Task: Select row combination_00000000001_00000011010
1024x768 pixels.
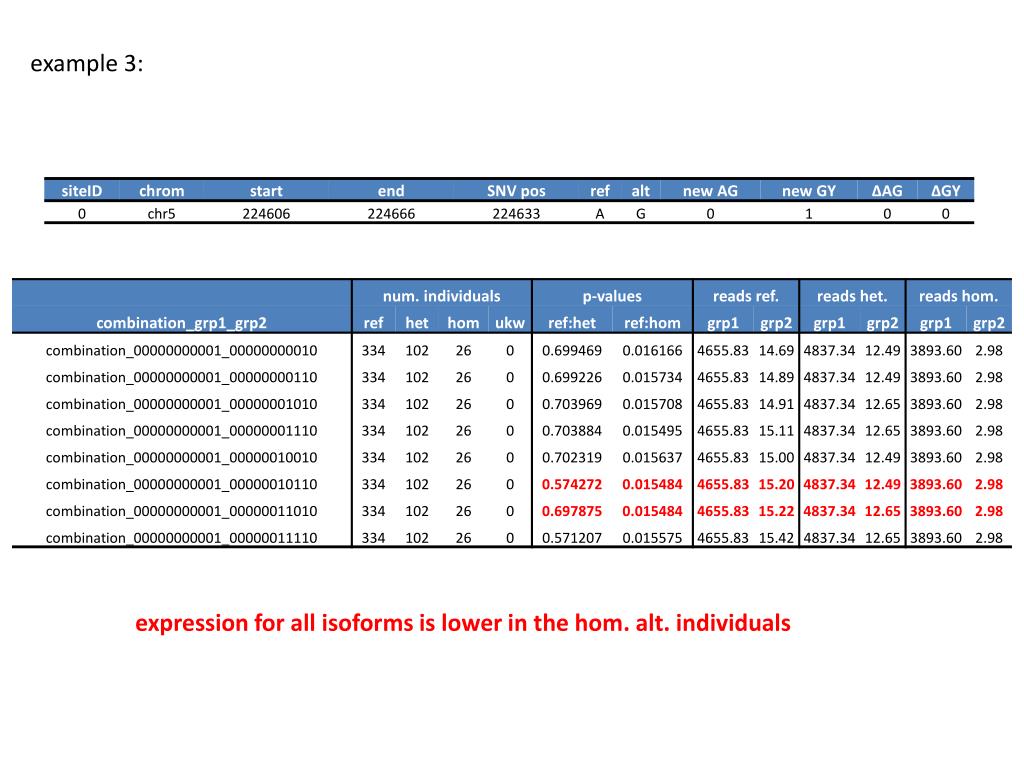Action: [x=511, y=511]
